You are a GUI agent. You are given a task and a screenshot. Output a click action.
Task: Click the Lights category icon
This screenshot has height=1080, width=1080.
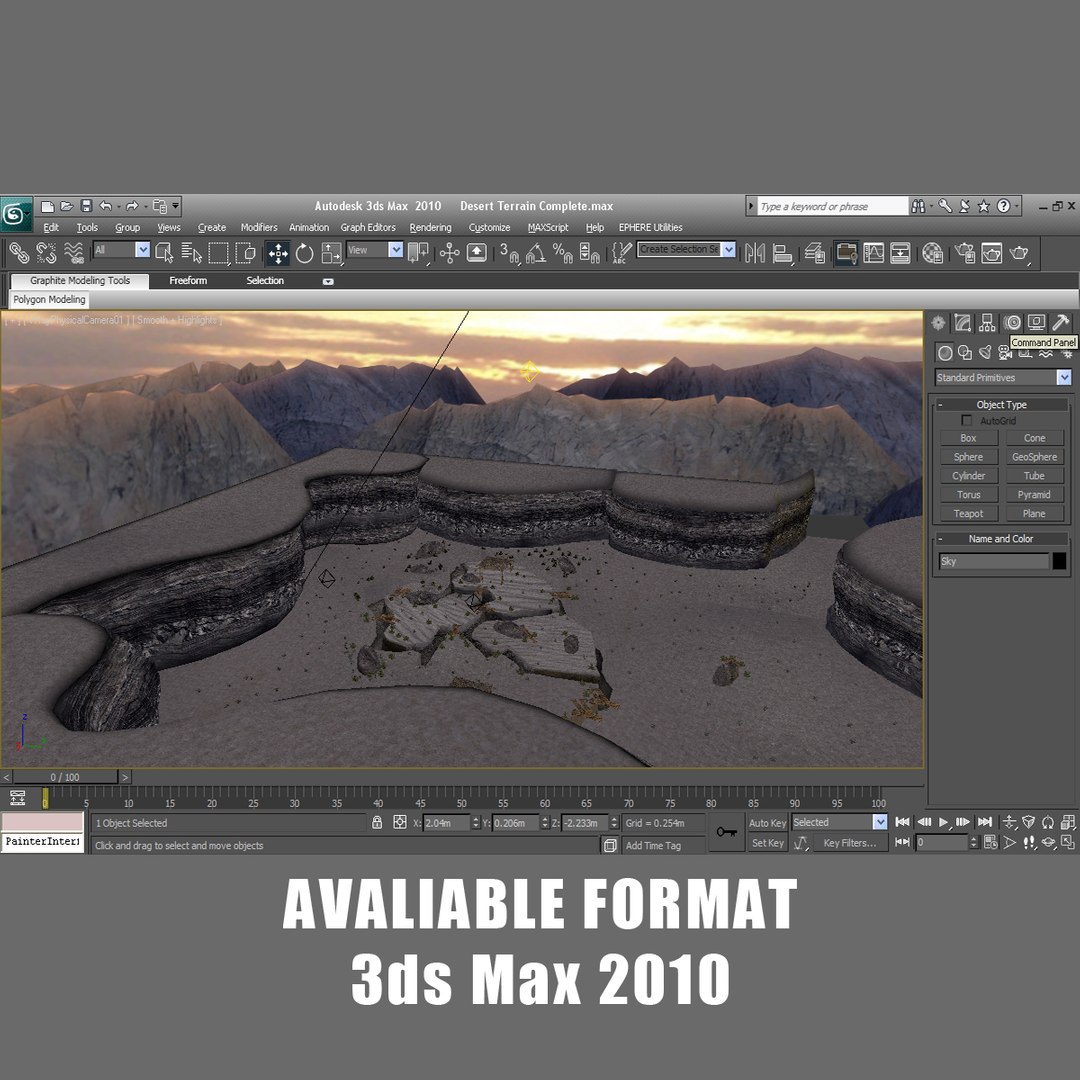pyautogui.click(x=985, y=353)
